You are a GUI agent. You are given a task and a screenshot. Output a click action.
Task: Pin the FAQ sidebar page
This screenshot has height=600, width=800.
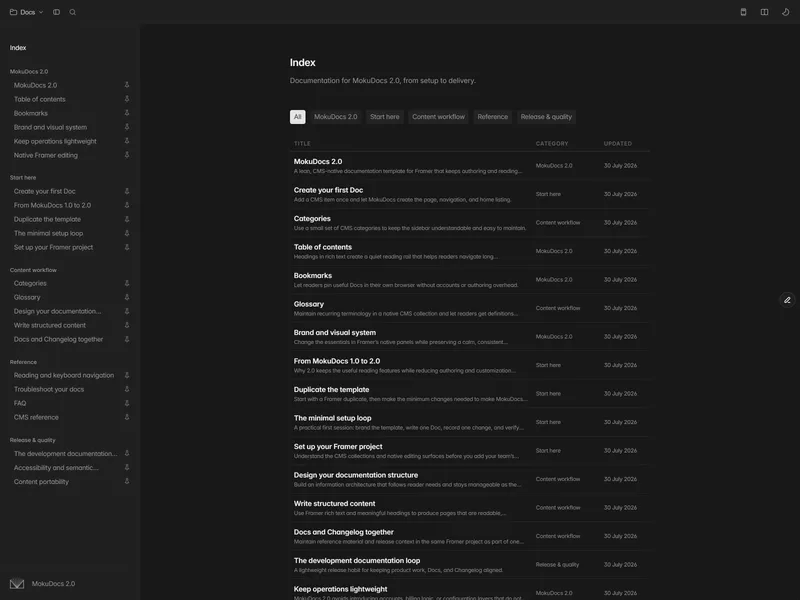click(127, 404)
